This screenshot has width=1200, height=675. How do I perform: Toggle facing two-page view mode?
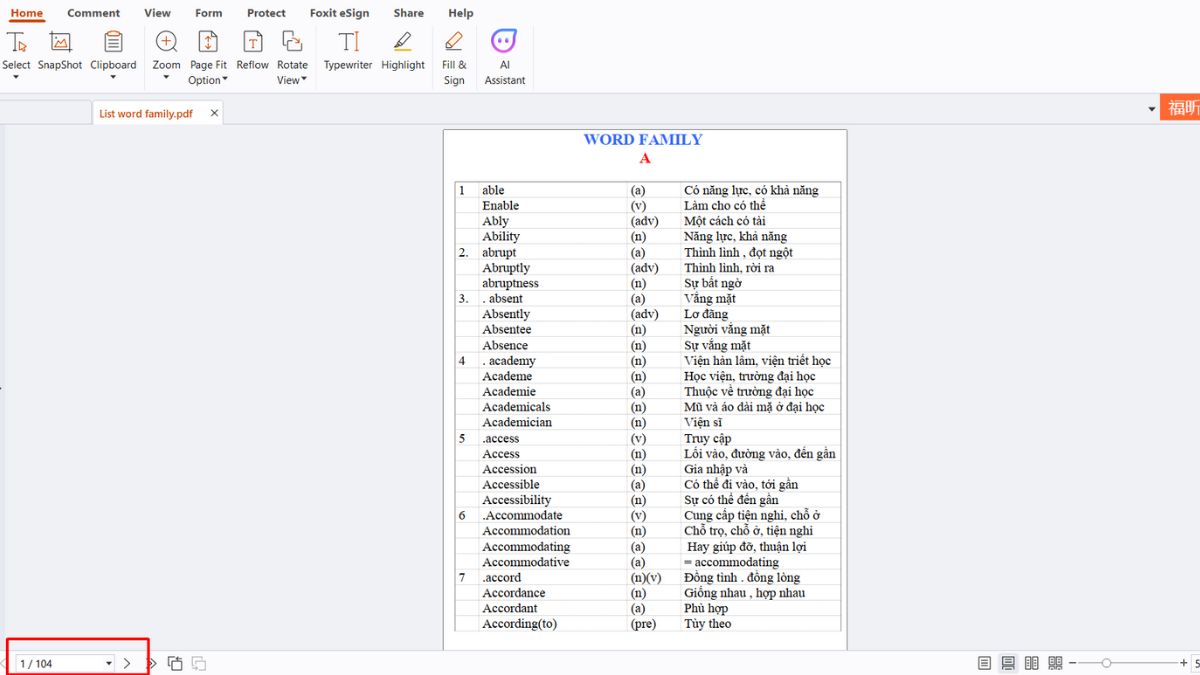click(x=1031, y=663)
